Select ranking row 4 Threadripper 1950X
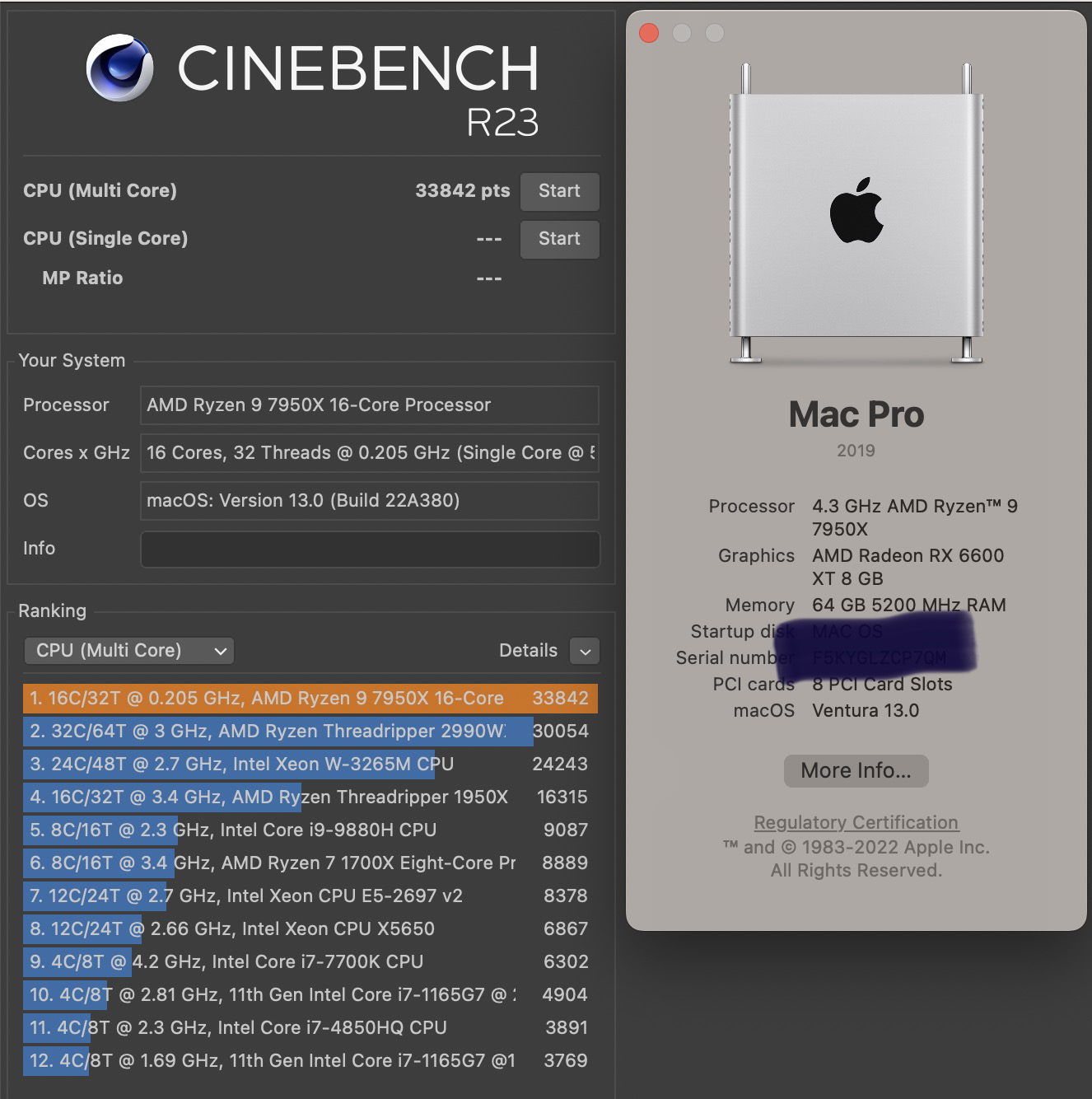Screen dimensions: 1092x1099 coord(310,797)
